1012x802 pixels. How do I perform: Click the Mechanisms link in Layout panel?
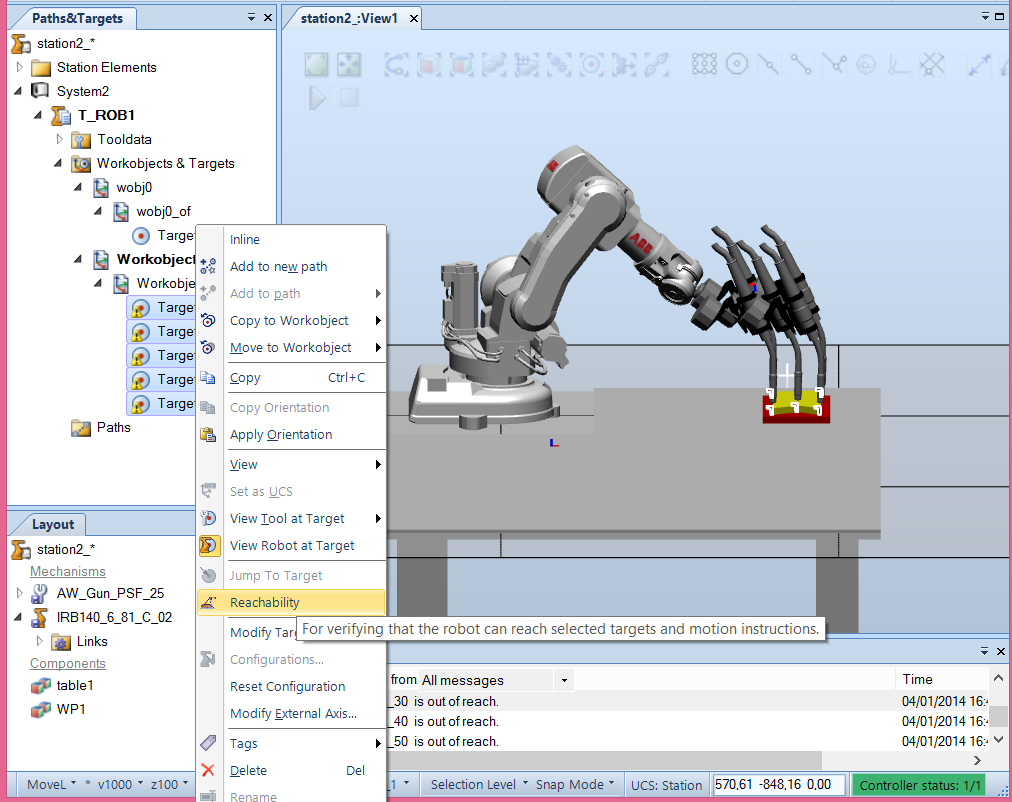tap(66, 570)
